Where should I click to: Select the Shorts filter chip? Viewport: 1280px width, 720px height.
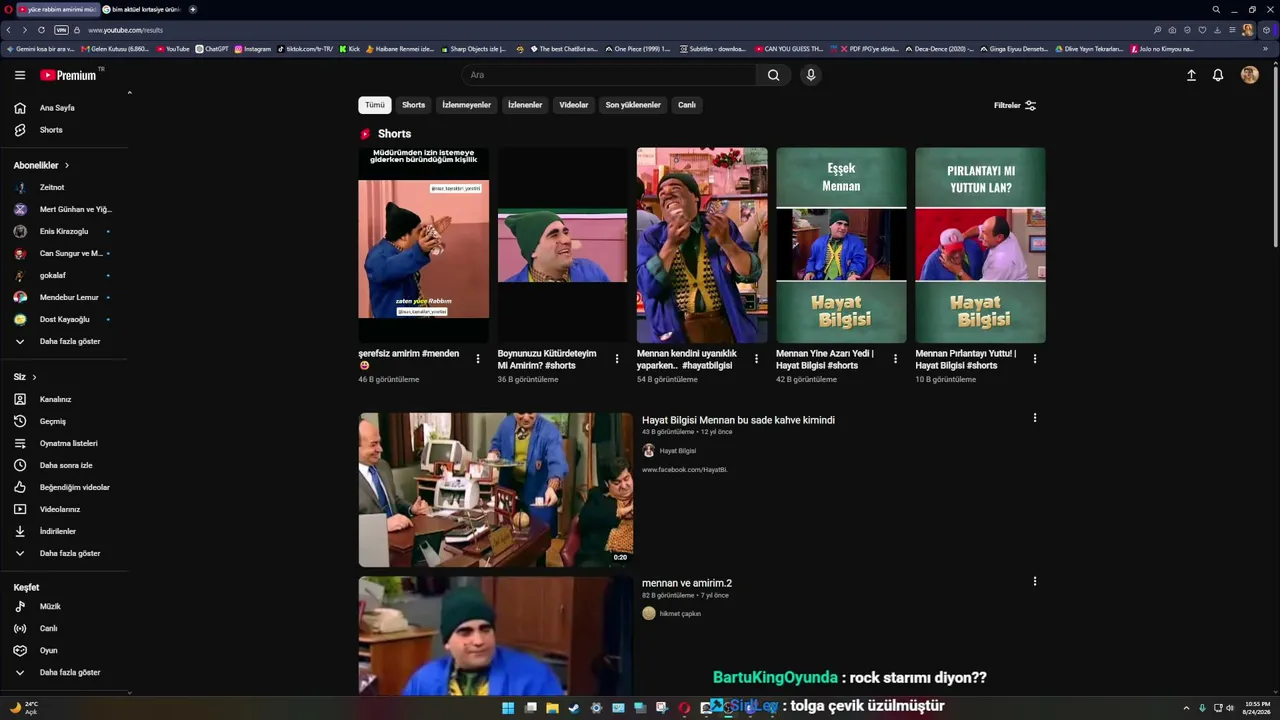click(x=414, y=105)
